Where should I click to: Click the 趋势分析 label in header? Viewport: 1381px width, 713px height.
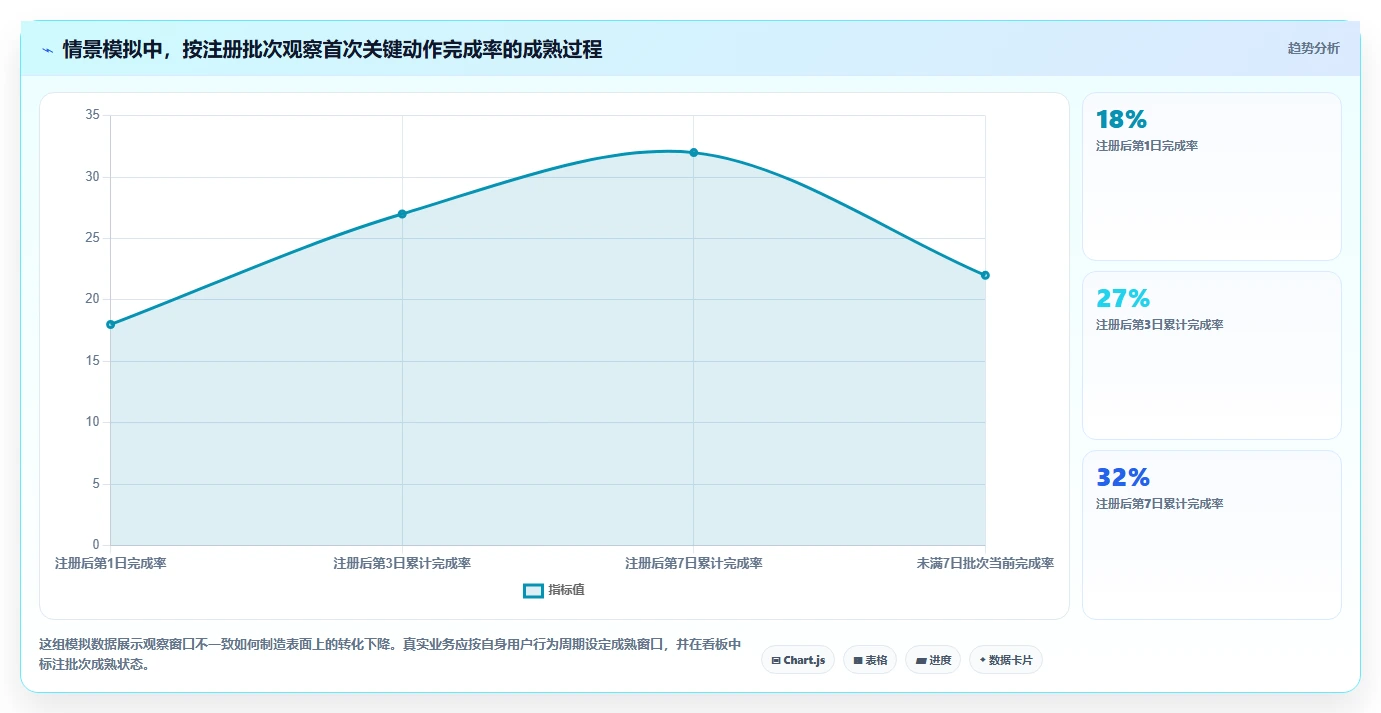1313,48
